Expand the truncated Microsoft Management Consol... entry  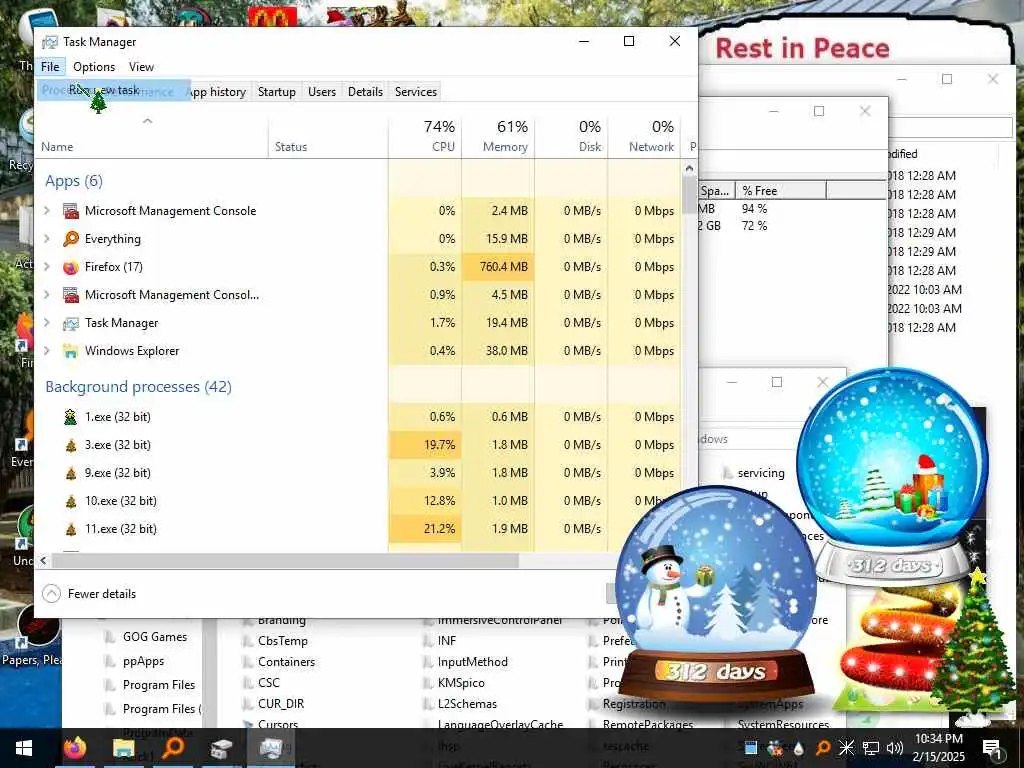tap(47, 295)
